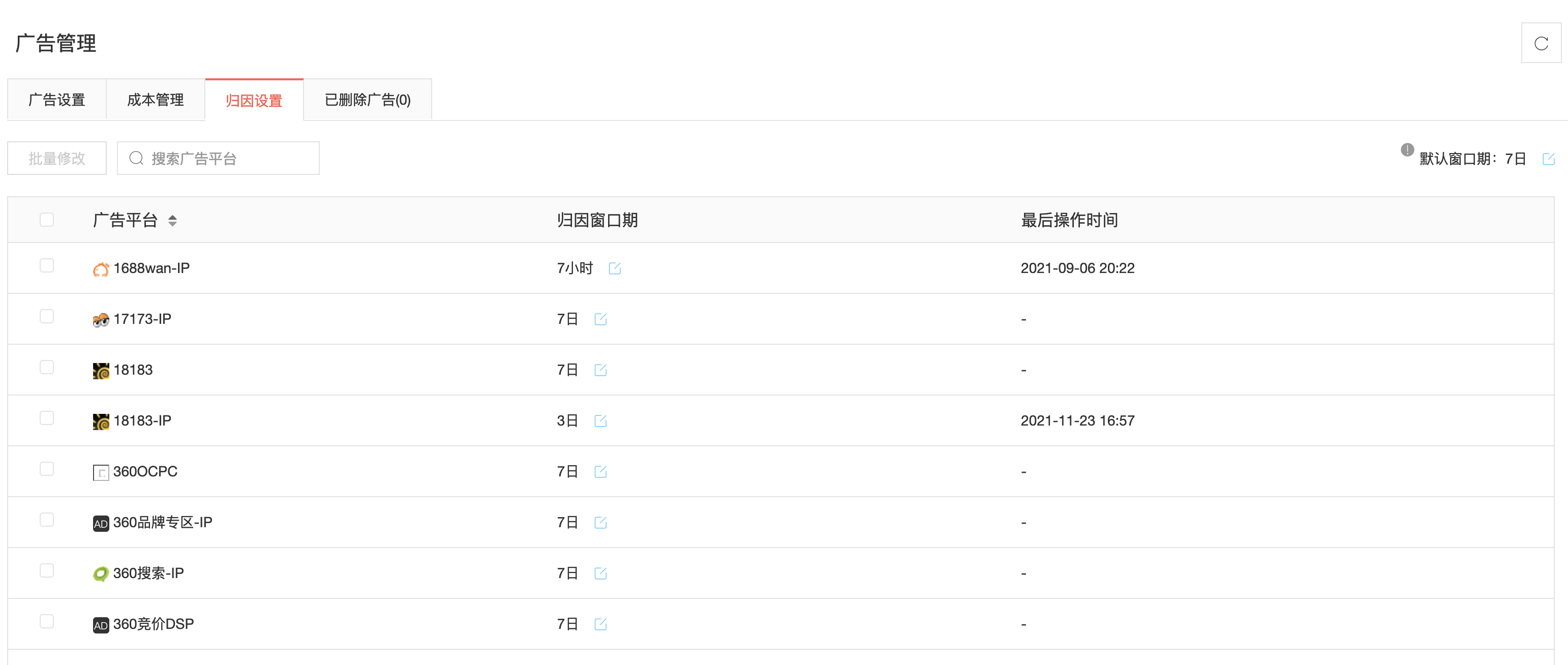Tick the select-all checkbox in header
This screenshot has width=1568, height=665.
tap(47, 220)
